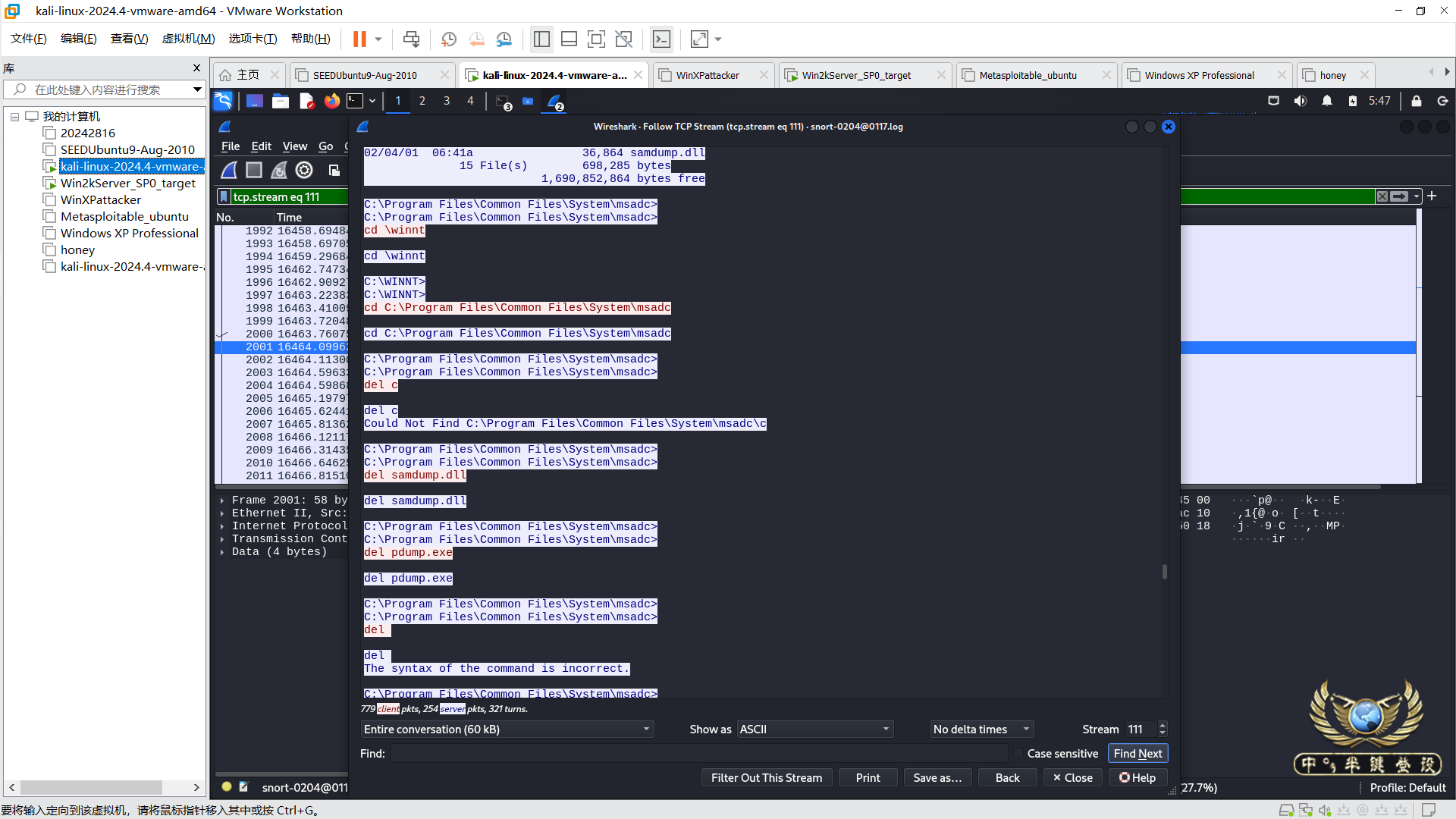This screenshot has height=819, width=1456.
Task: Click the Save as… button
Action: [x=937, y=777]
